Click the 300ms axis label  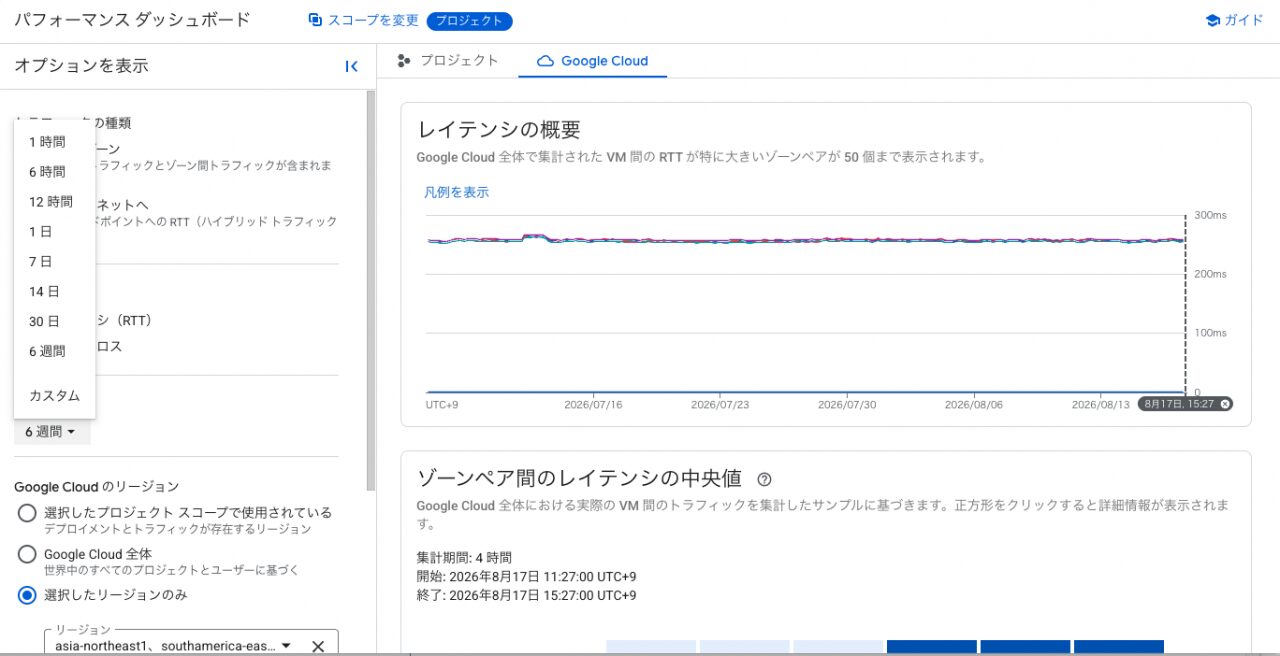[x=1210, y=215]
